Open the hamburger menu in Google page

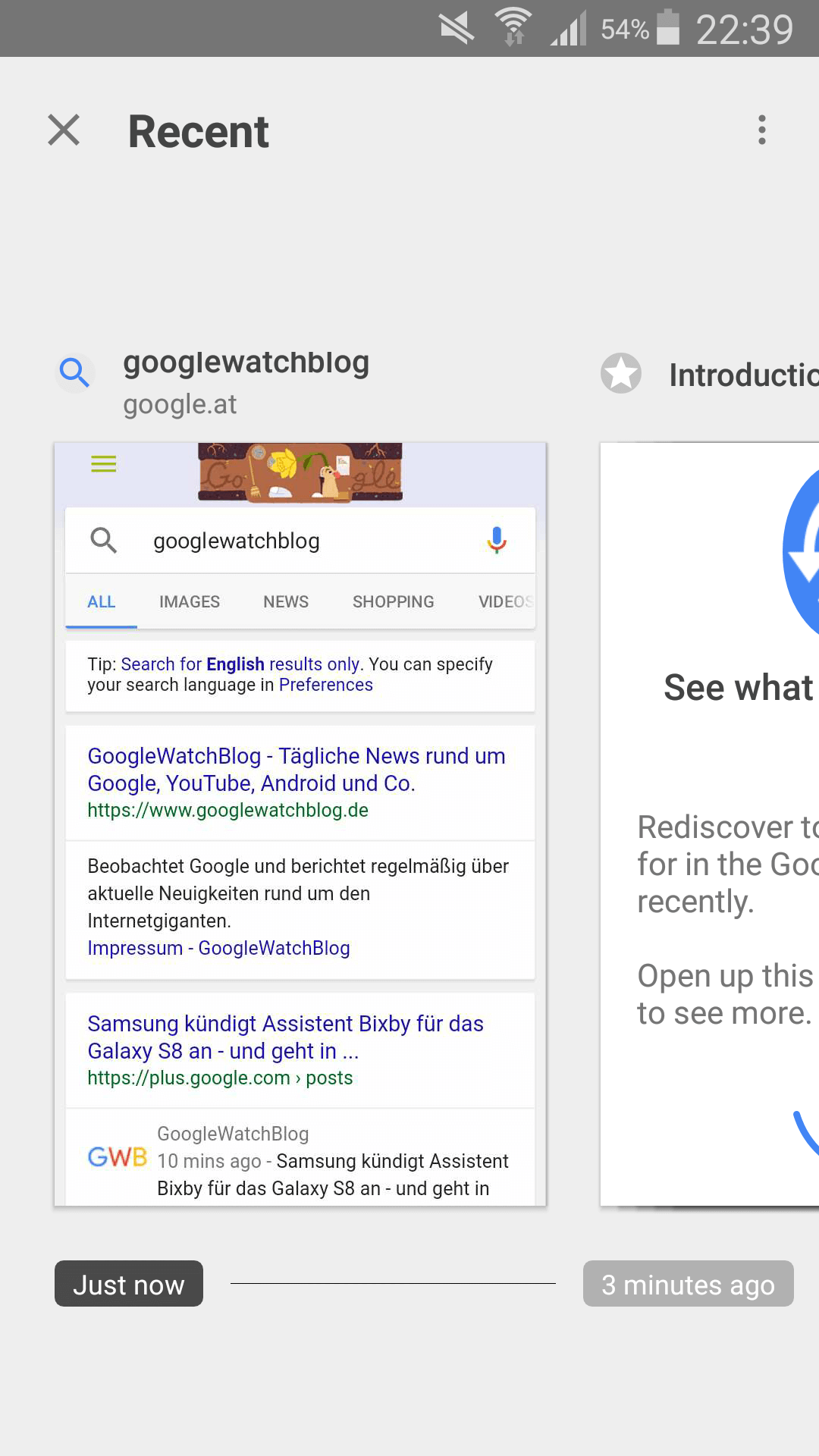(x=104, y=464)
